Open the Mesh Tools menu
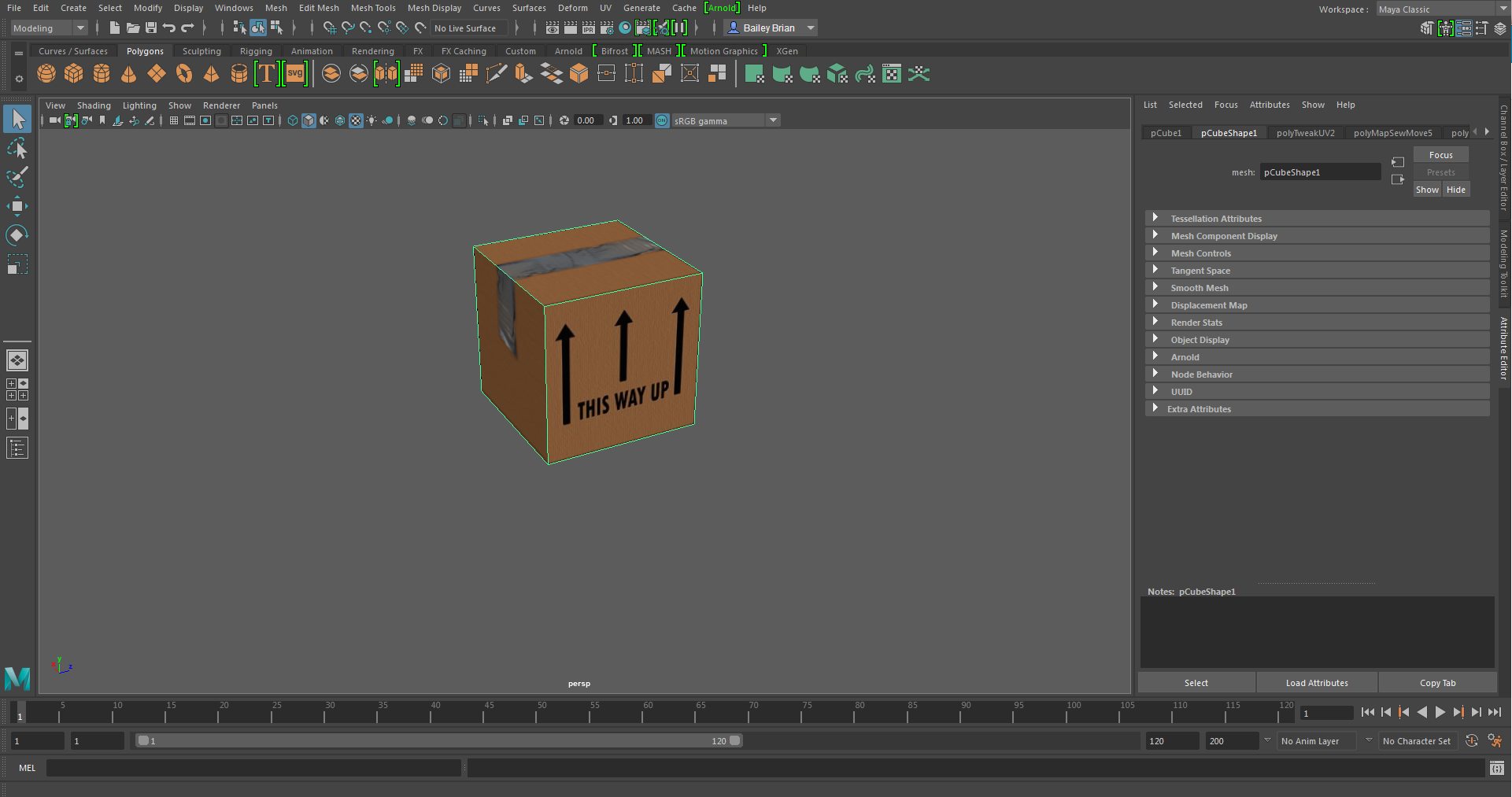This screenshot has height=797, width=1512. pos(372,8)
